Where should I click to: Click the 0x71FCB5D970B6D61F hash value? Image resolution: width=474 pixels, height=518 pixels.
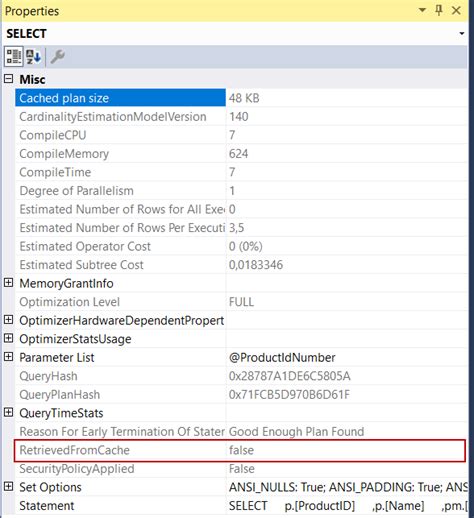tap(289, 394)
